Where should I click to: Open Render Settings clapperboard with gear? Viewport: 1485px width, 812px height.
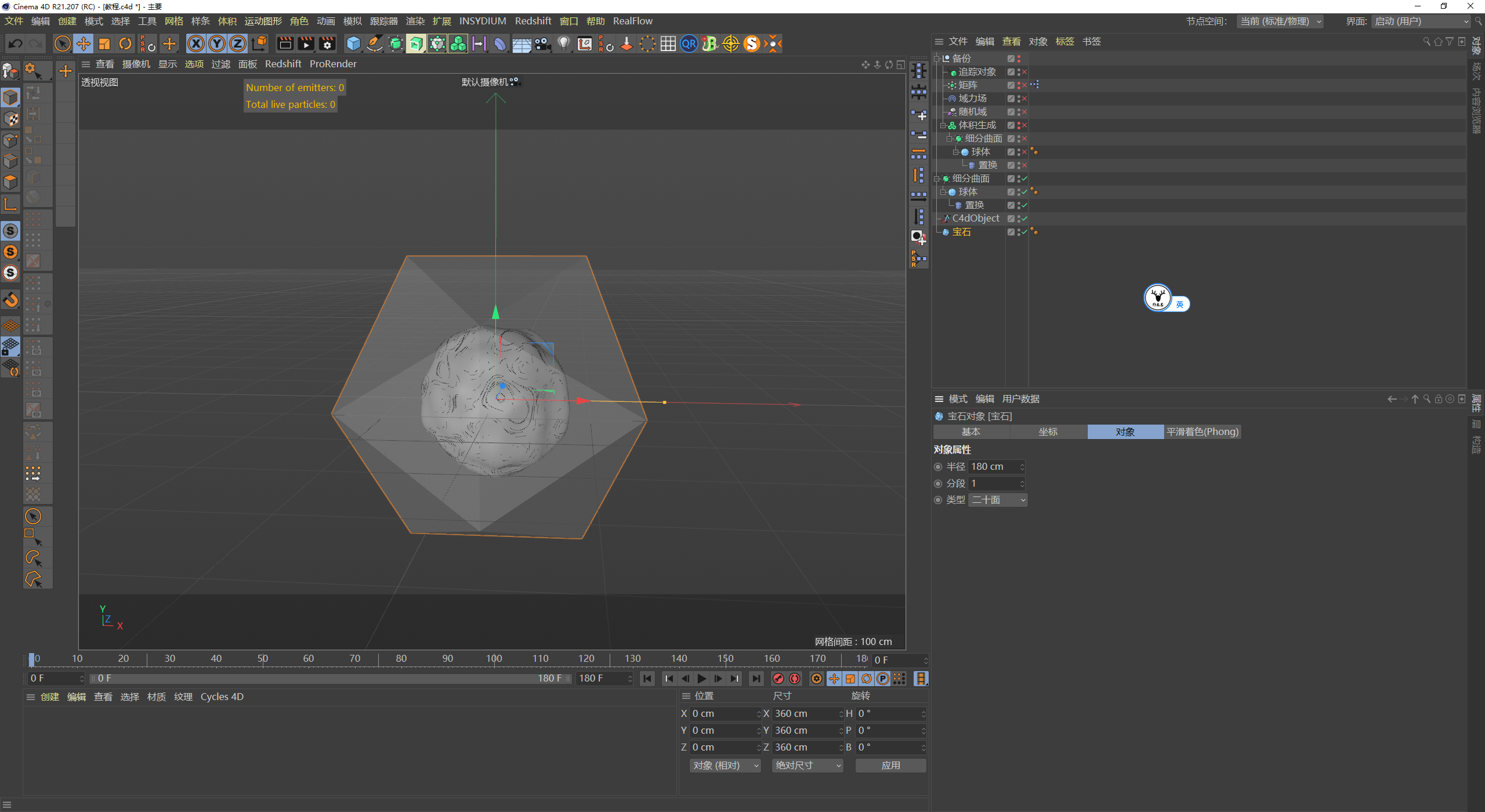pos(327,43)
